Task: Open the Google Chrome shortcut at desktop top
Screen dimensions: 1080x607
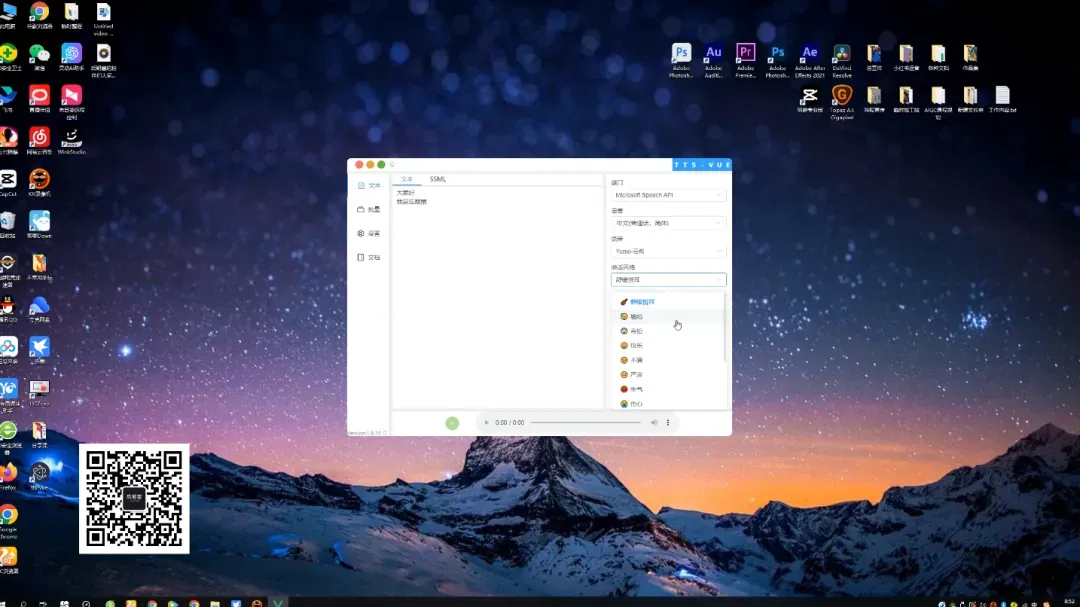Action: pyautogui.click(x=39, y=15)
